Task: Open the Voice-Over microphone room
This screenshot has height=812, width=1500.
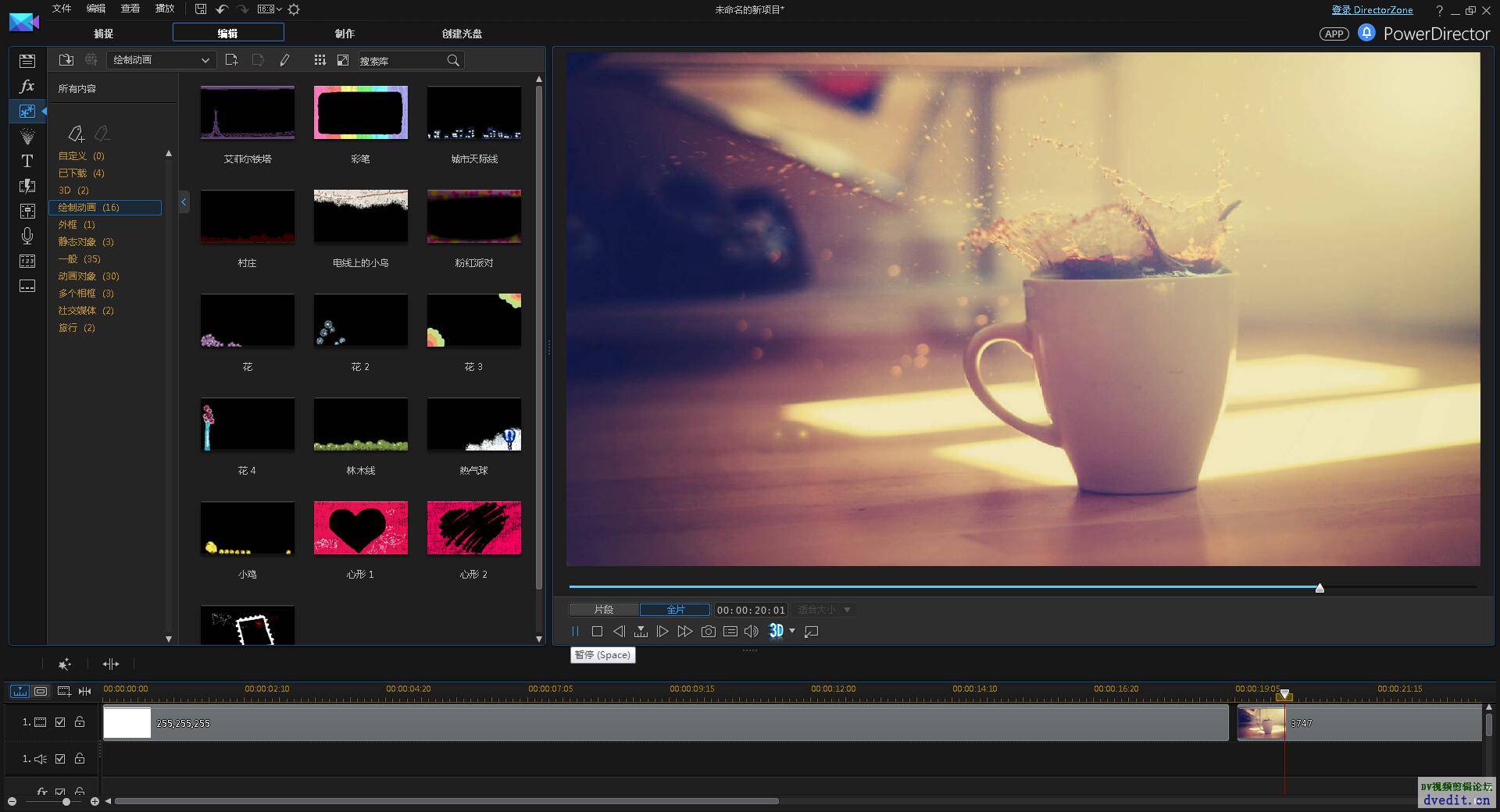Action: click(x=27, y=236)
